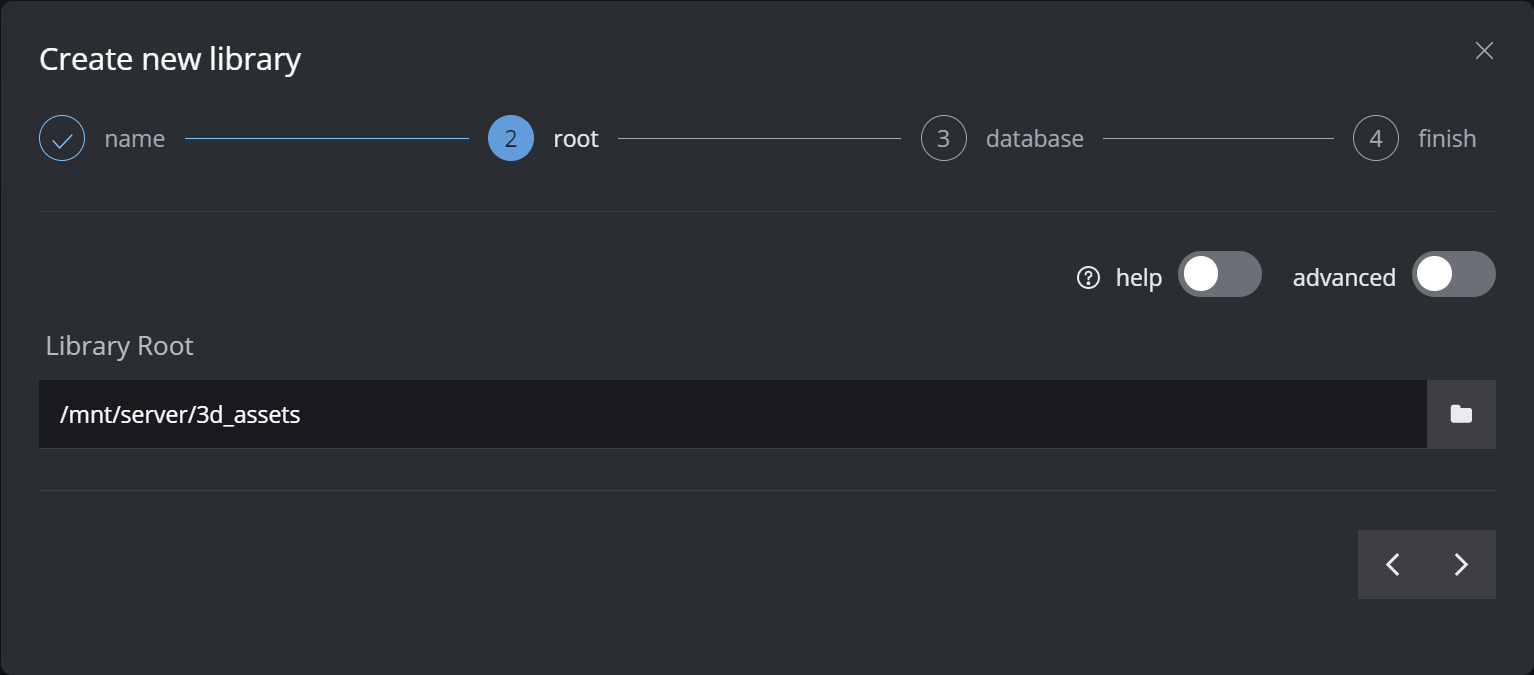Browse for library root with folder icon

pos(1461,414)
